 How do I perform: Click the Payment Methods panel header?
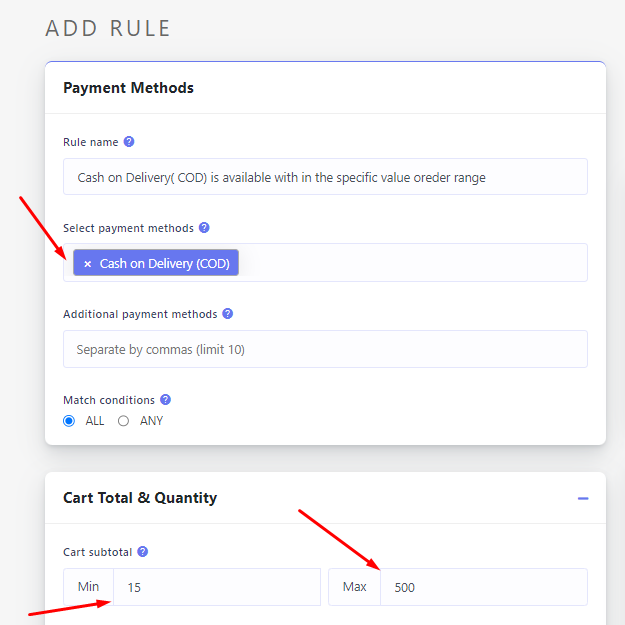click(128, 88)
